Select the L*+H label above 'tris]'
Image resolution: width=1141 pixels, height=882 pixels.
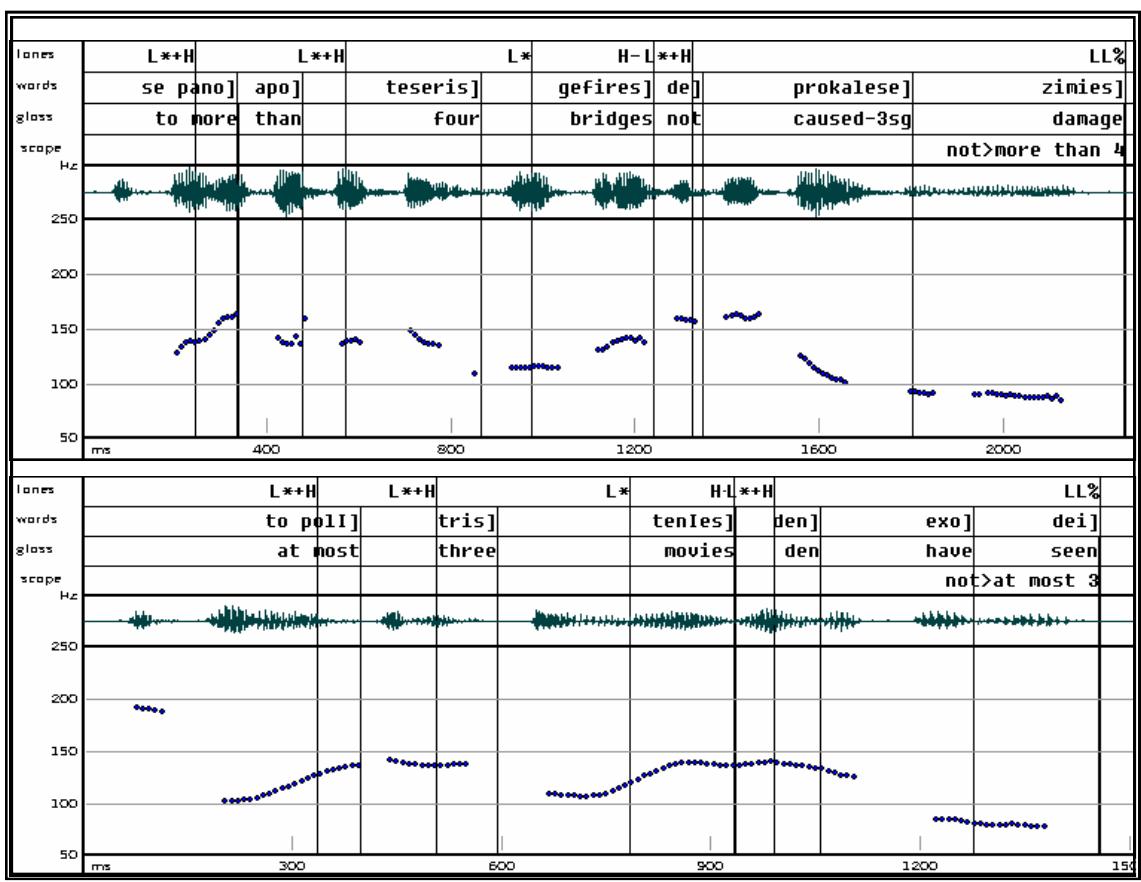410,491
